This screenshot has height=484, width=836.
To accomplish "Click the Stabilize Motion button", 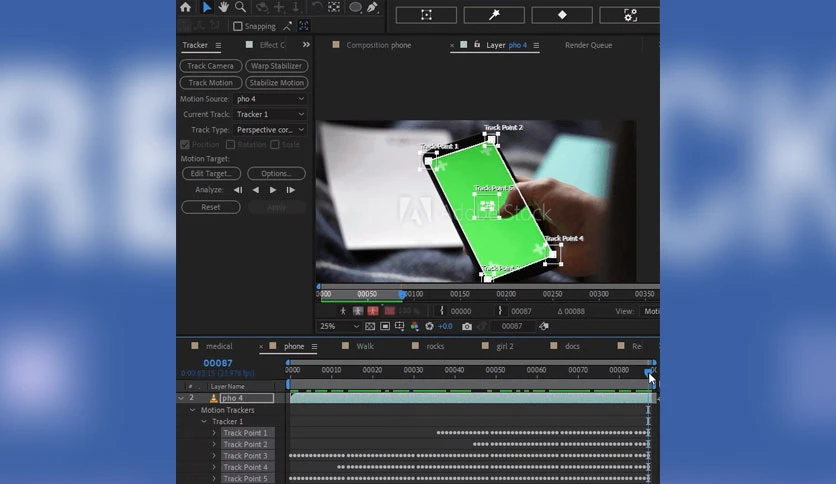I will pyautogui.click(x=277, y=83).
